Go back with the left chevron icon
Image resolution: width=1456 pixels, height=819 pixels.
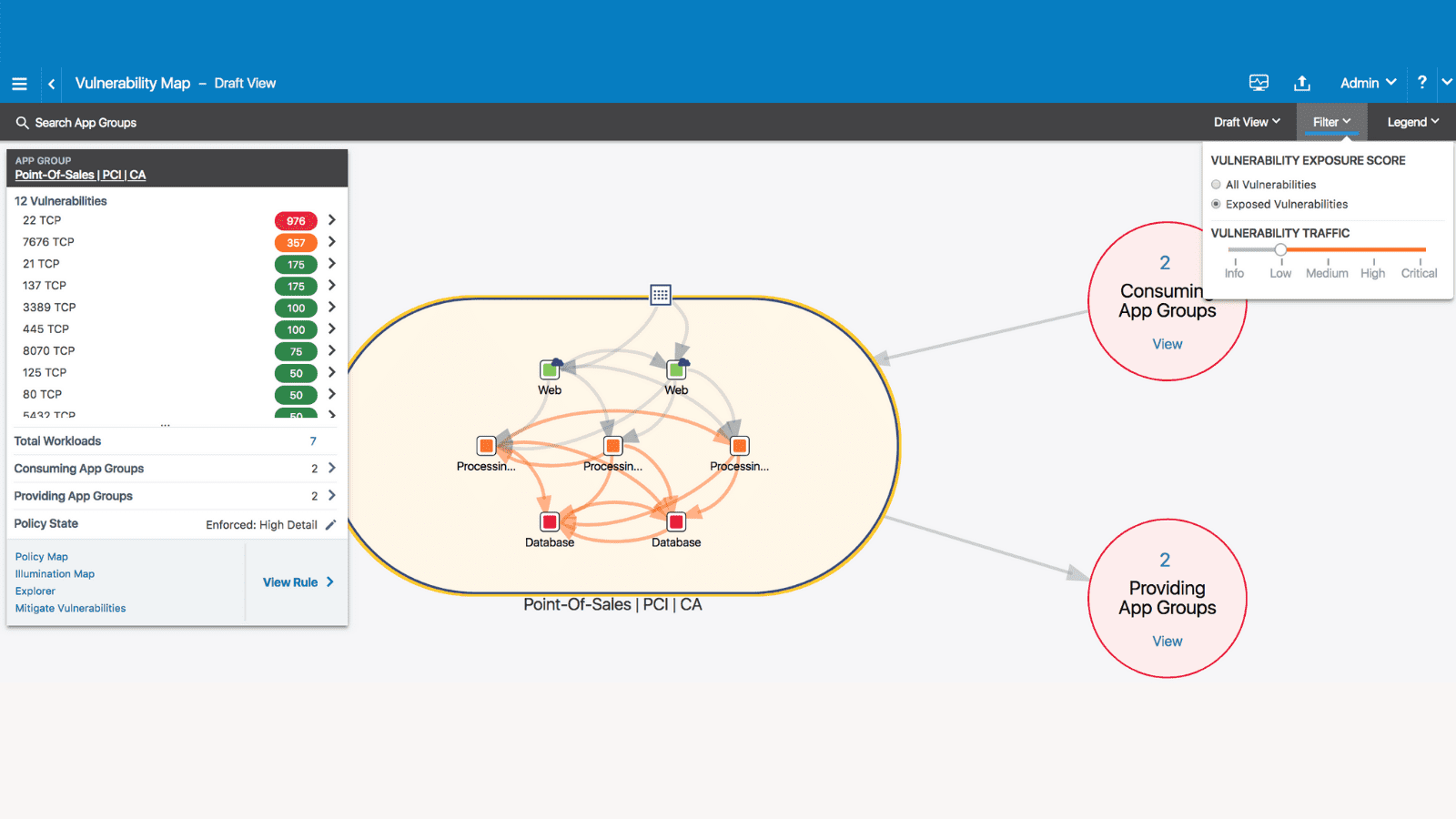point(52,84)
